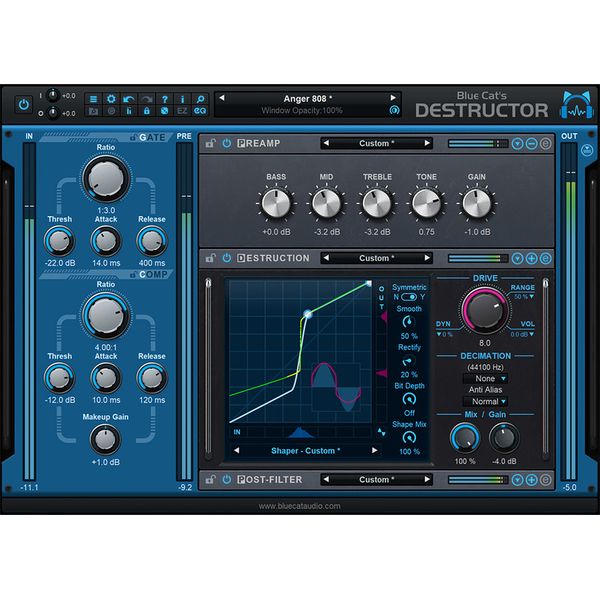Click the Destruction plus circle icon
This screenshot has width=600, height=600.
(532, 258)
